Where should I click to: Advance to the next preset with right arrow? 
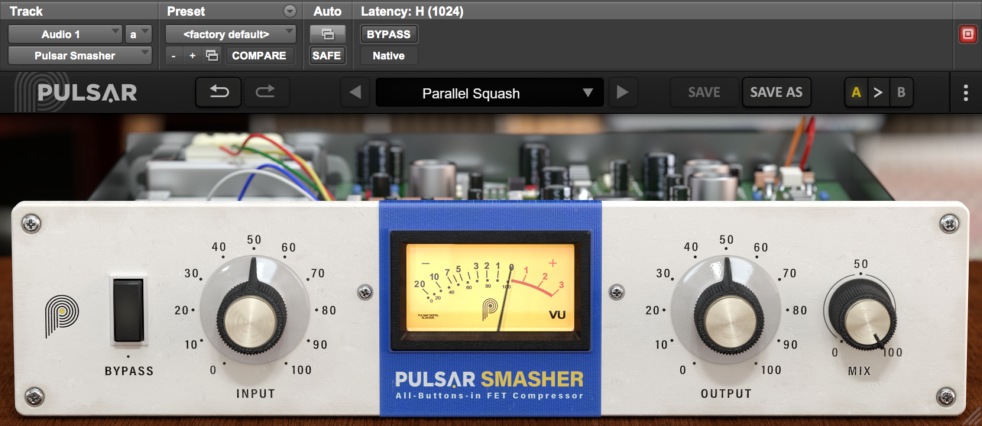tap(622, 94)
